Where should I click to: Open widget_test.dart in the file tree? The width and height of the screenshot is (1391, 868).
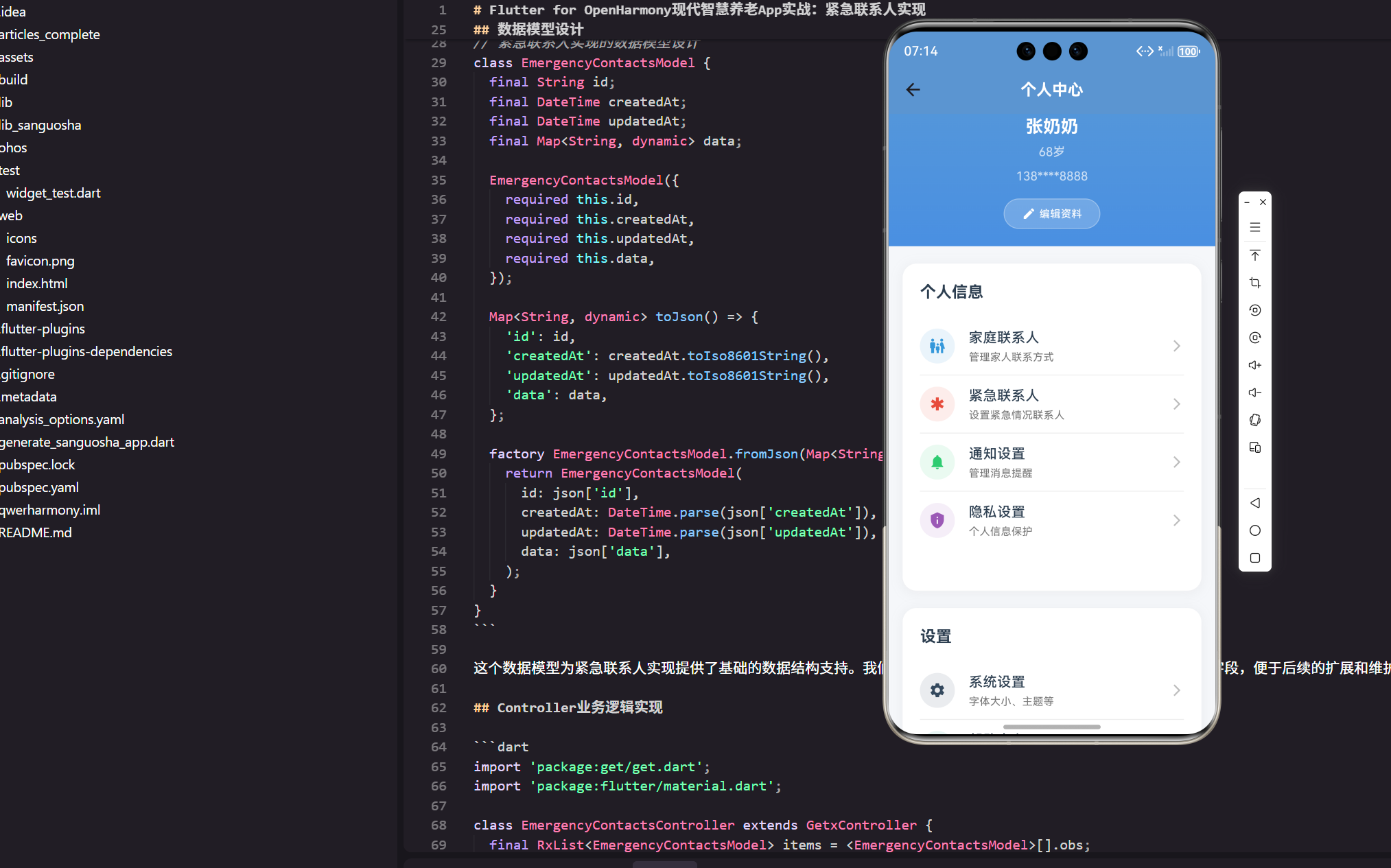[x=54, y=193]
